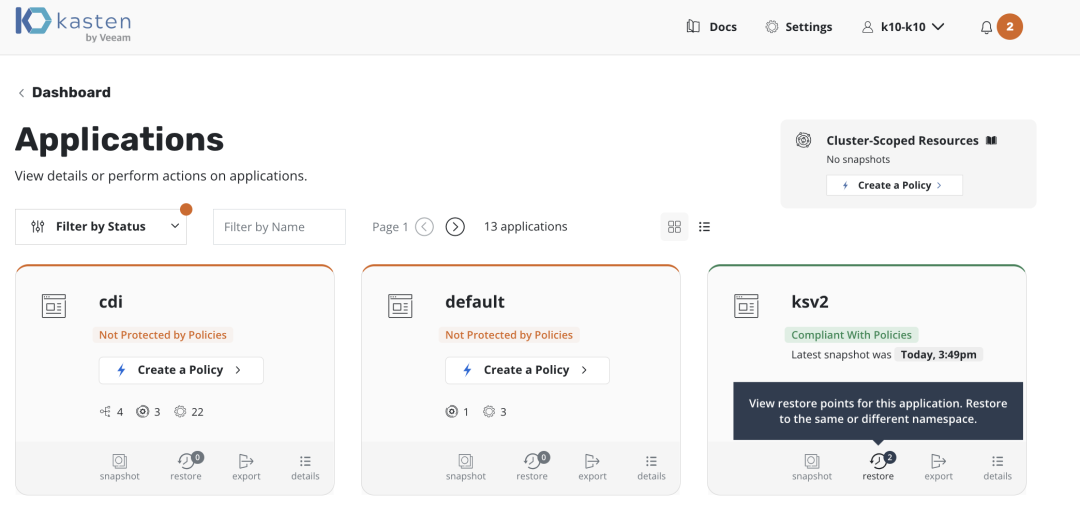The height and width of the screenshot is (514, 1080).
Task: Click the Compliant With Policies label
Action: pos(851,336)
